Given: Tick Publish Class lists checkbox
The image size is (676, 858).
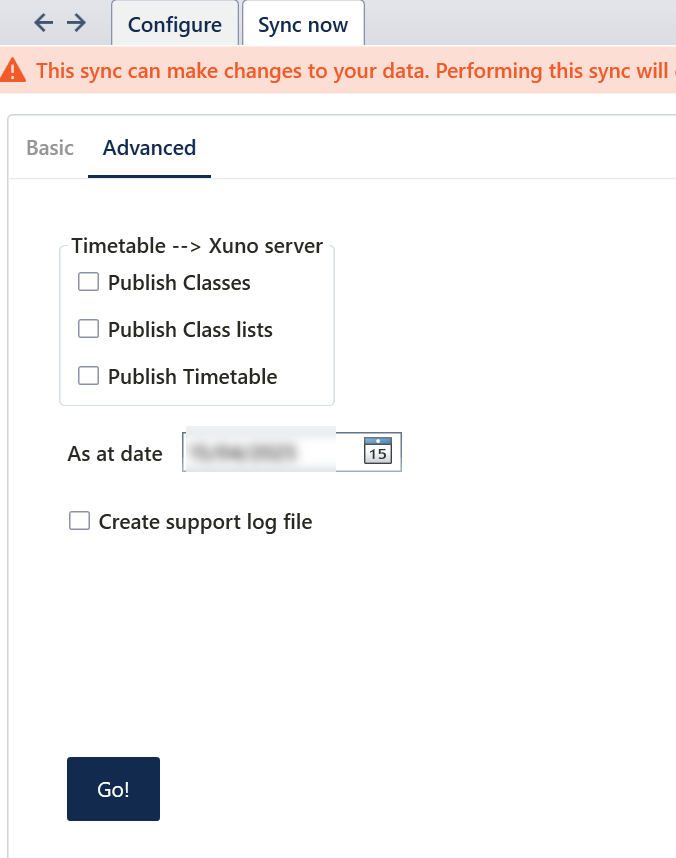Looking at the screenshot, I should [88, 329].
